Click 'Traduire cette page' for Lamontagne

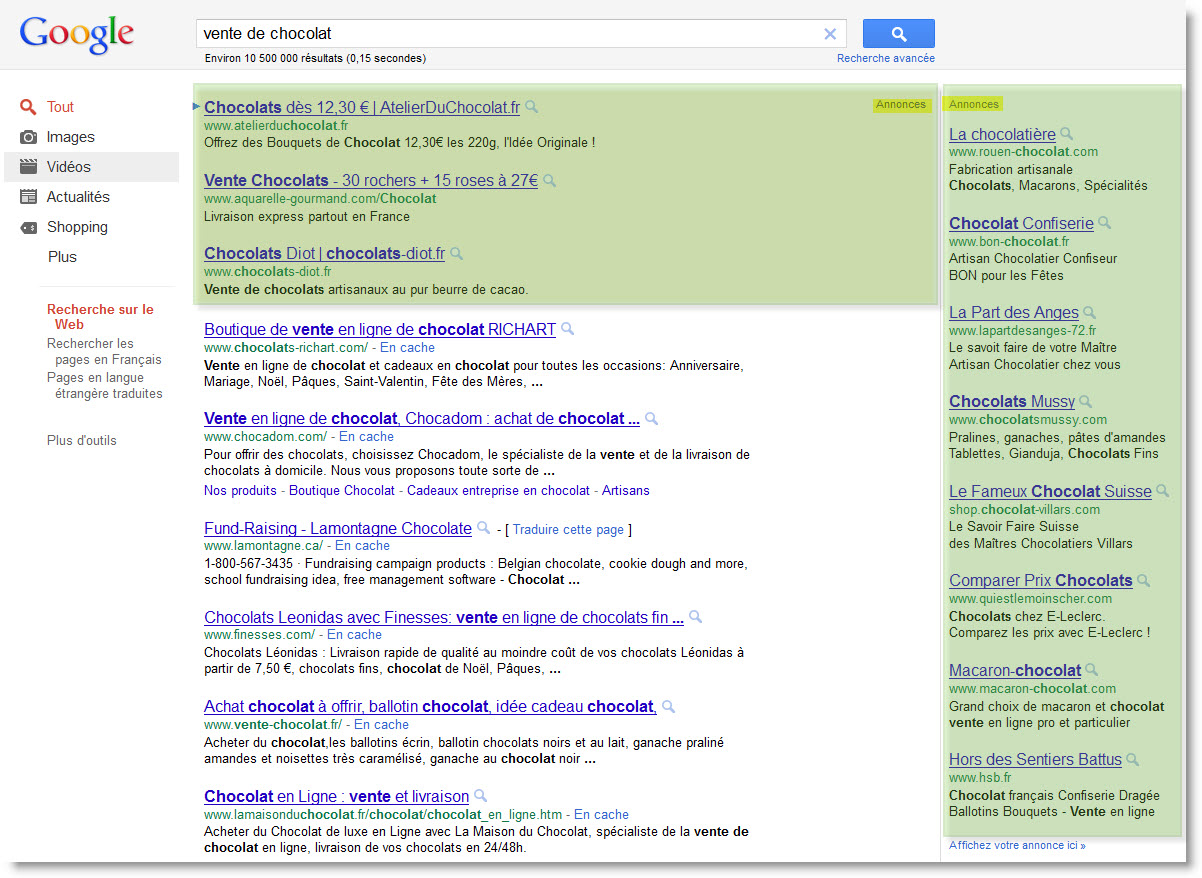[568, 529]
